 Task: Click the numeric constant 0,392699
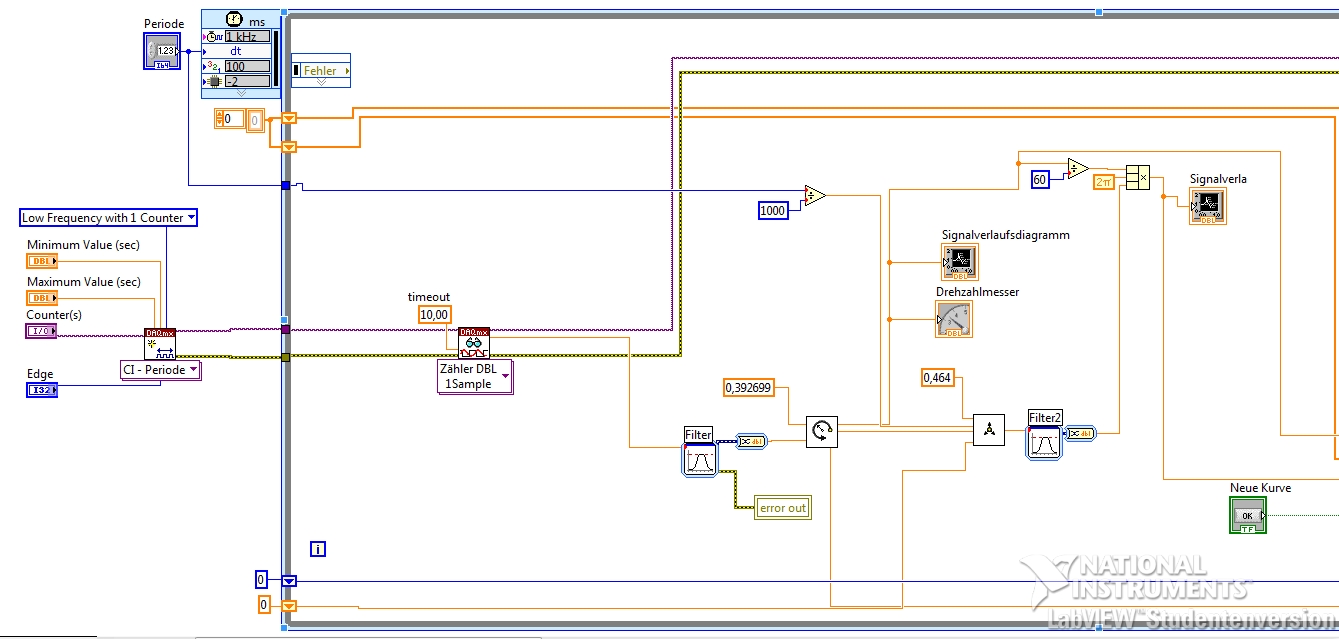tap(749, 386)
